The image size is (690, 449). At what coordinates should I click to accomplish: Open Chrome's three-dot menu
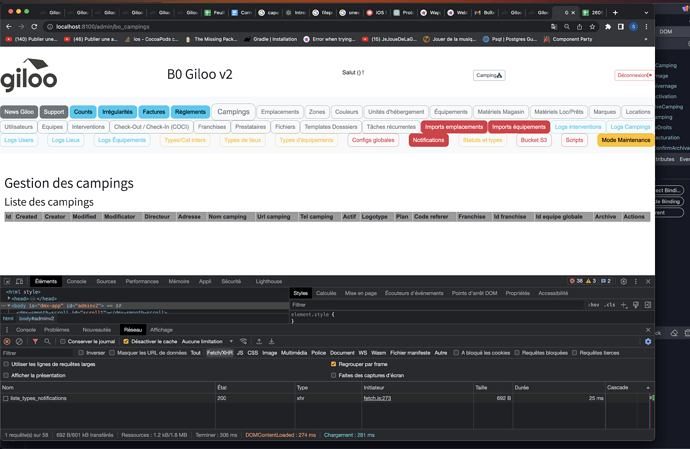(646, 27)
